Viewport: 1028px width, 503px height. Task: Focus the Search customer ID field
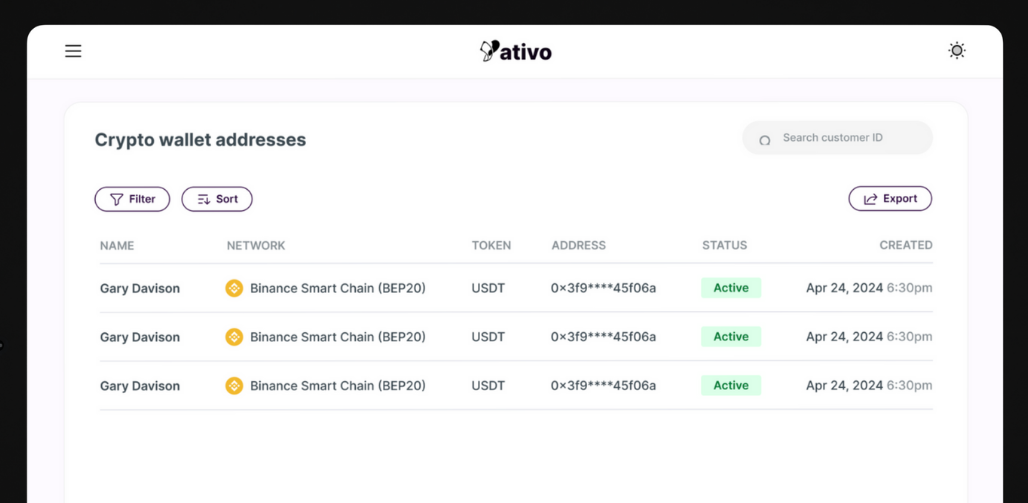pos(837,138)
